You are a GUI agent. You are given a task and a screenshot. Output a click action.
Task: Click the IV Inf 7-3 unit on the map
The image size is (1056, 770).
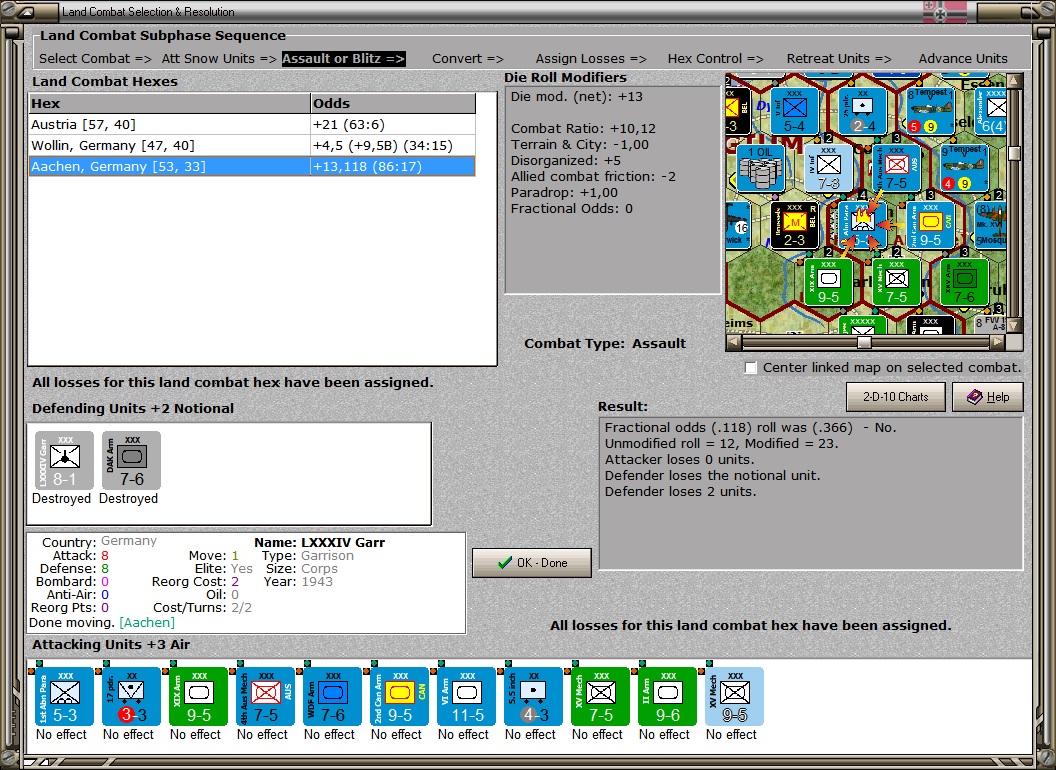pyautogui.click(x=828, y=168)
